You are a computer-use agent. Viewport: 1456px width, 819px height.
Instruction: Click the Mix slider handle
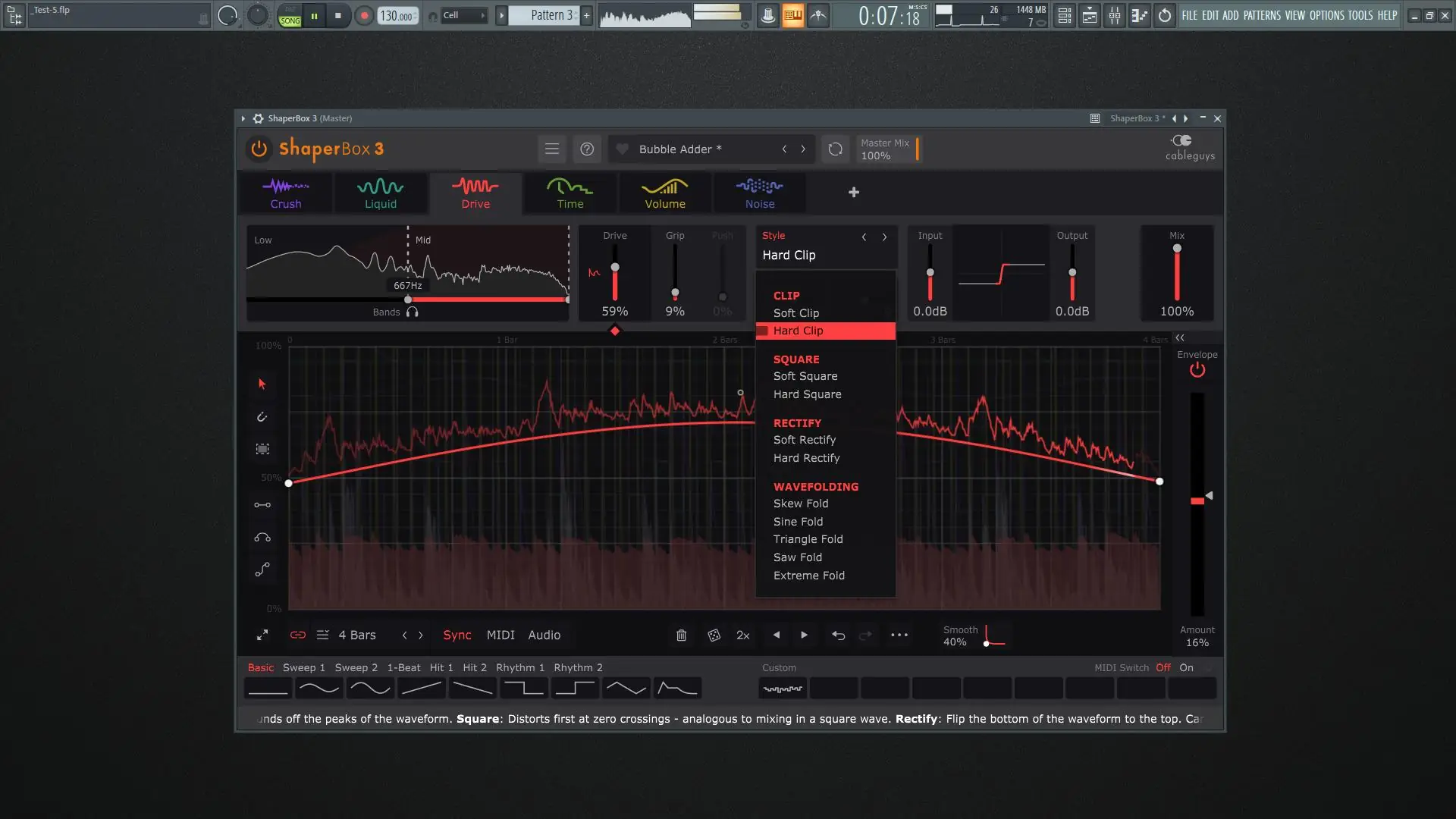1177,249
